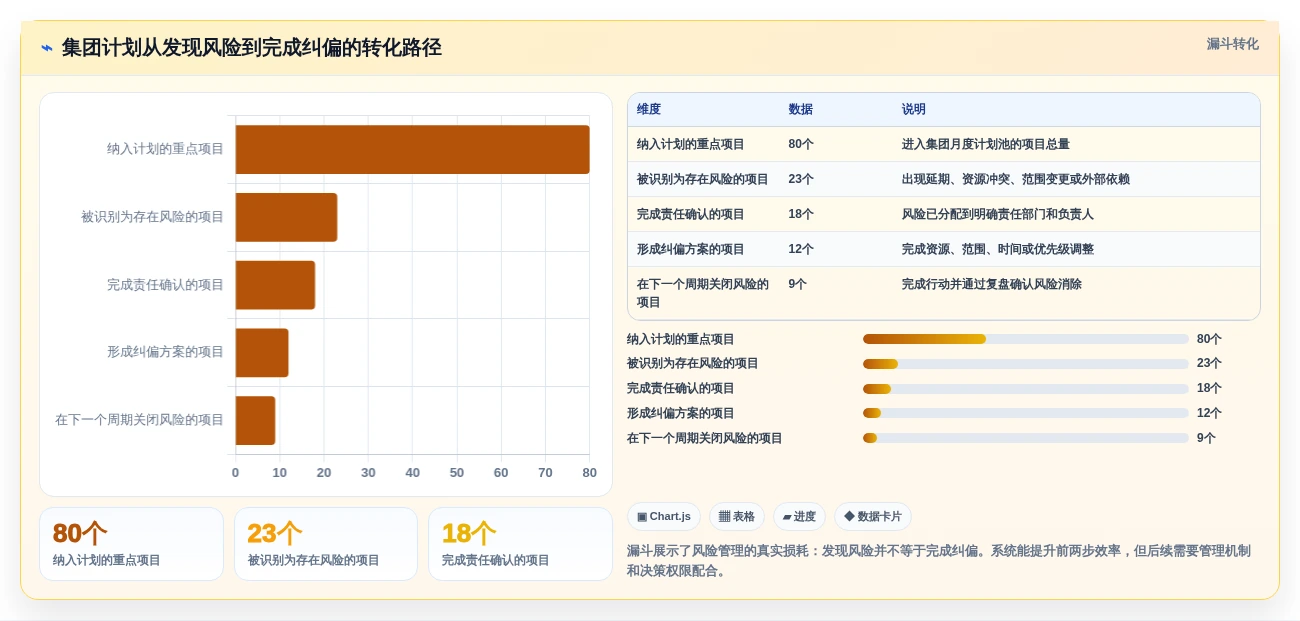1300x621 pixels.
Task: Click the 数据卡片 tag chip
Action: pyautogui.click(x=873, y=517)
